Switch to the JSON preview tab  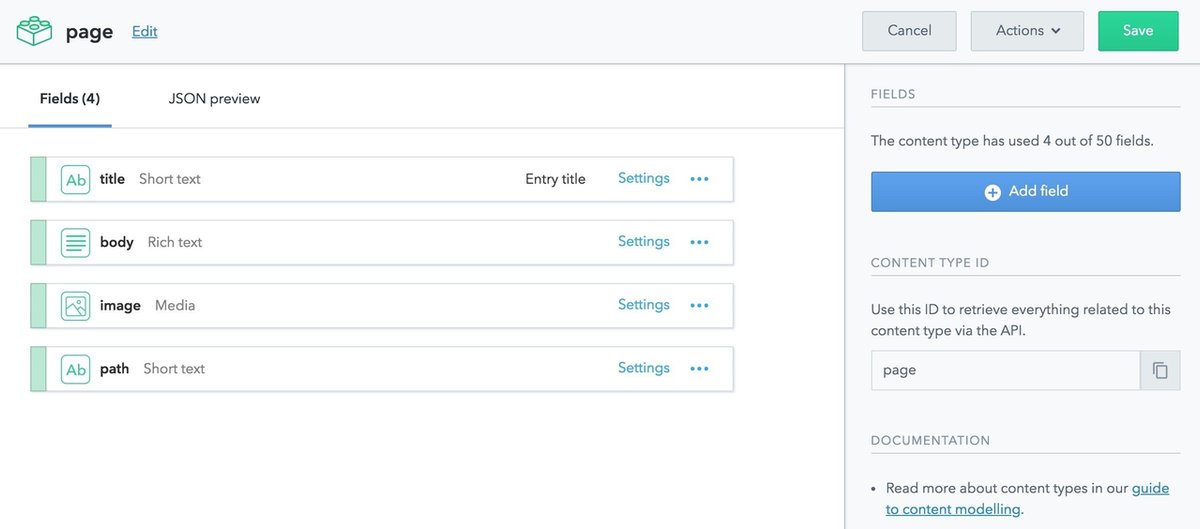click(214, 98)
